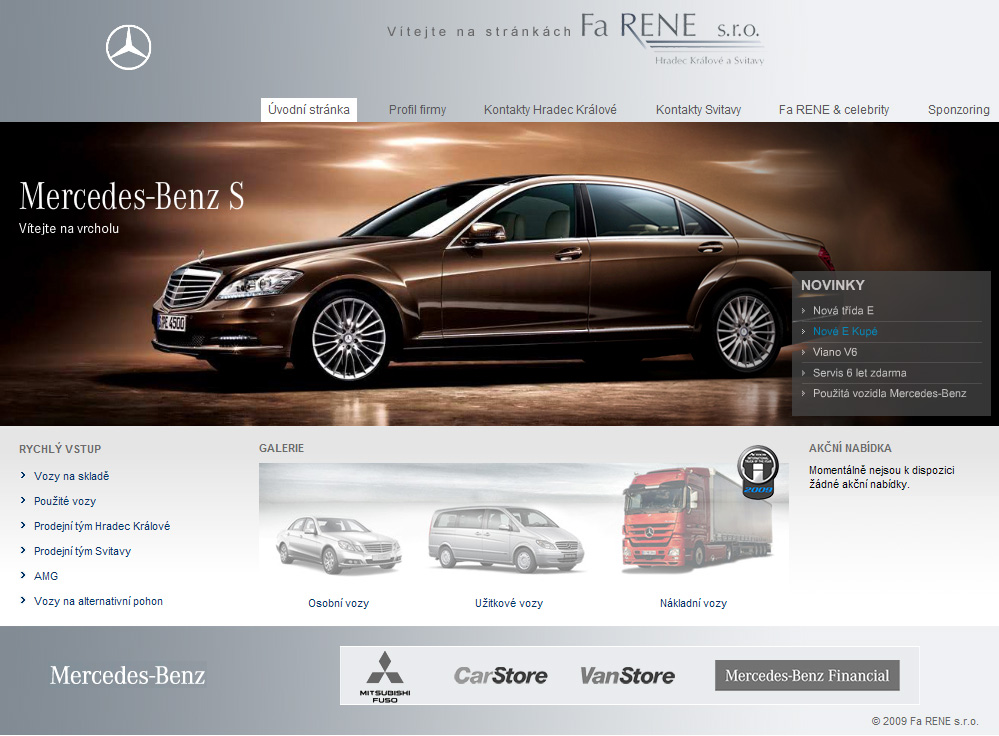
Task: Click the arrow bullet beside Vozy na skladě
Action: (23, 475)
